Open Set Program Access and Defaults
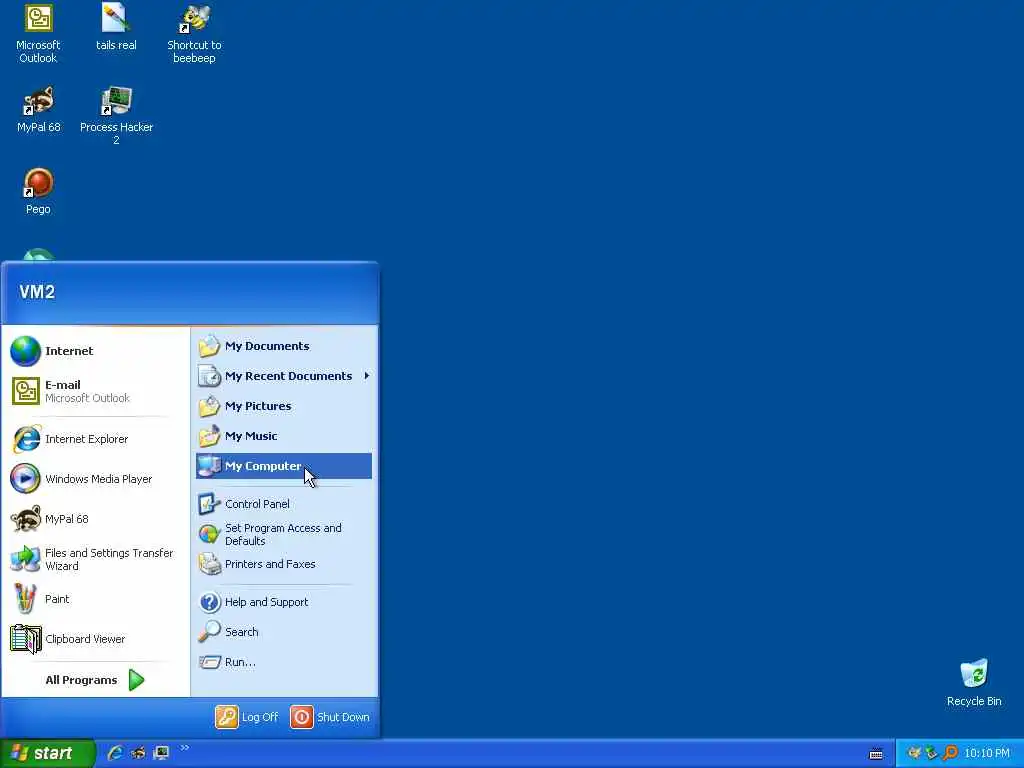 (x=284, y=534)
